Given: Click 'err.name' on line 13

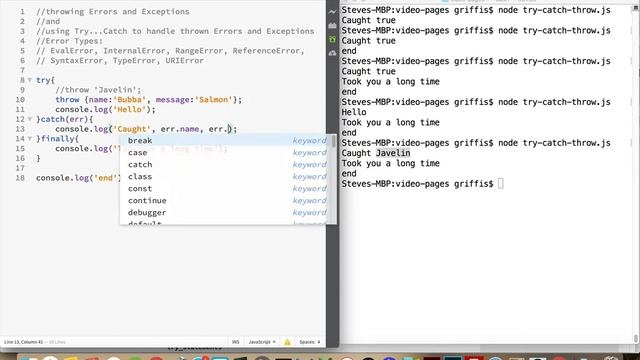Looking at the screenshot, I should point(180,129).
